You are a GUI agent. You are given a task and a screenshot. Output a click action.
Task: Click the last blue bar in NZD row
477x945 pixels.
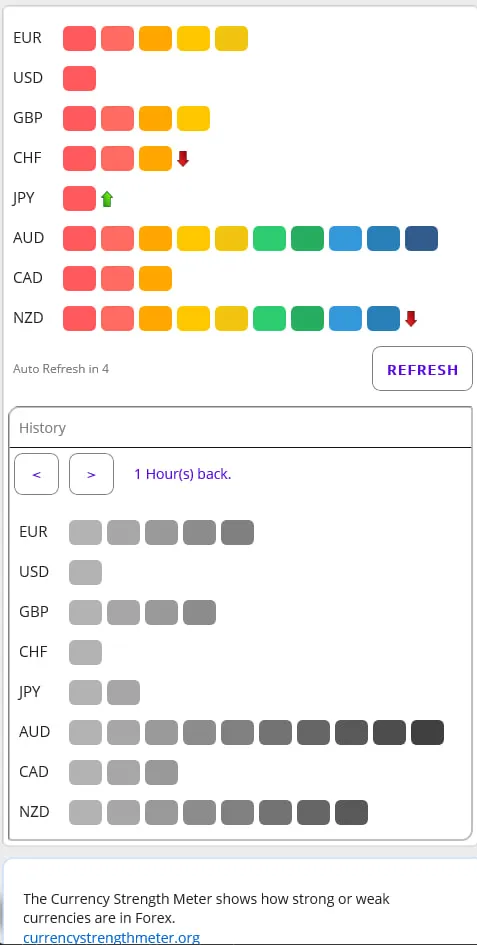[384, 318]
